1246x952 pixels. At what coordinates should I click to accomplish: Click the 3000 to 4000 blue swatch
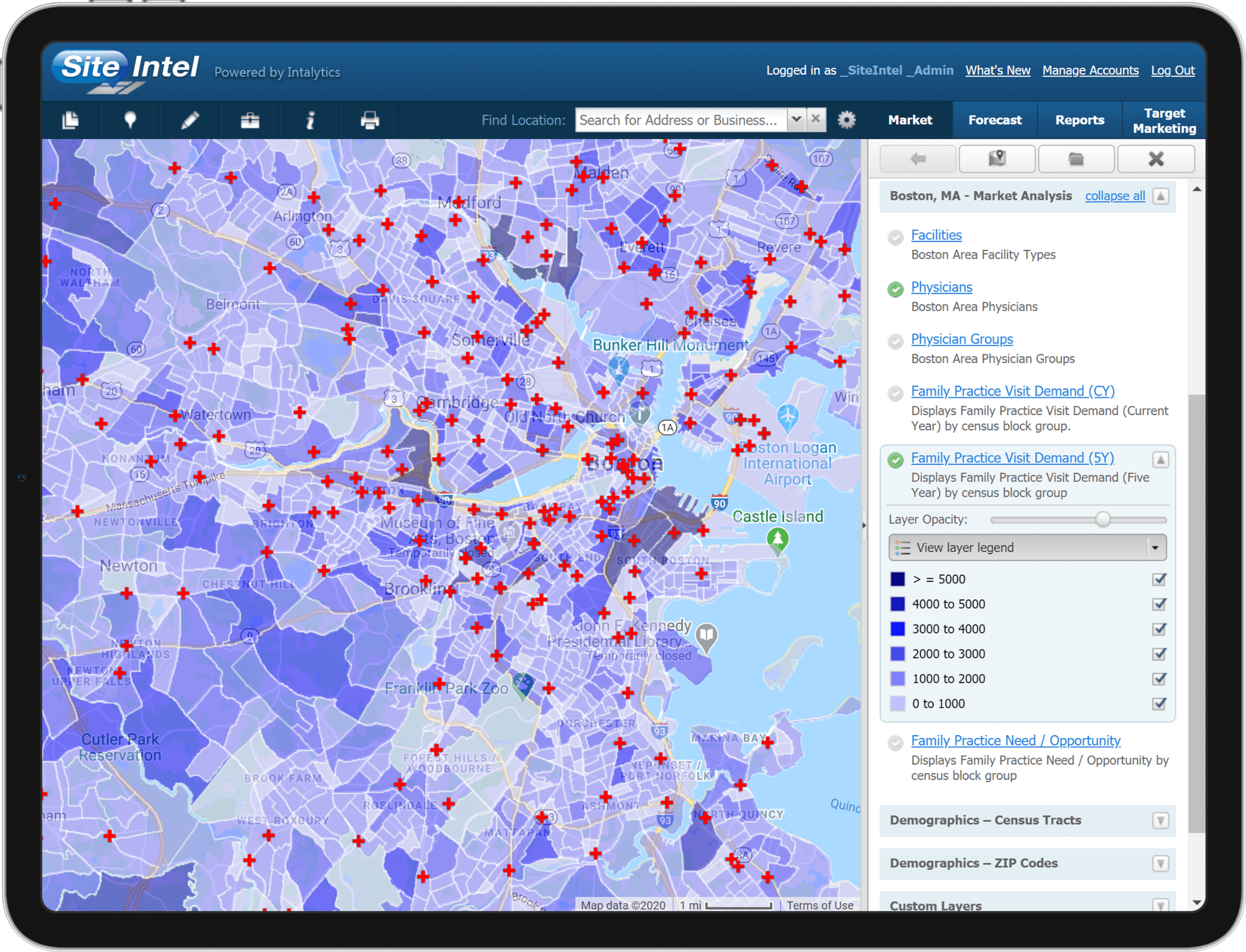point(897,629)
